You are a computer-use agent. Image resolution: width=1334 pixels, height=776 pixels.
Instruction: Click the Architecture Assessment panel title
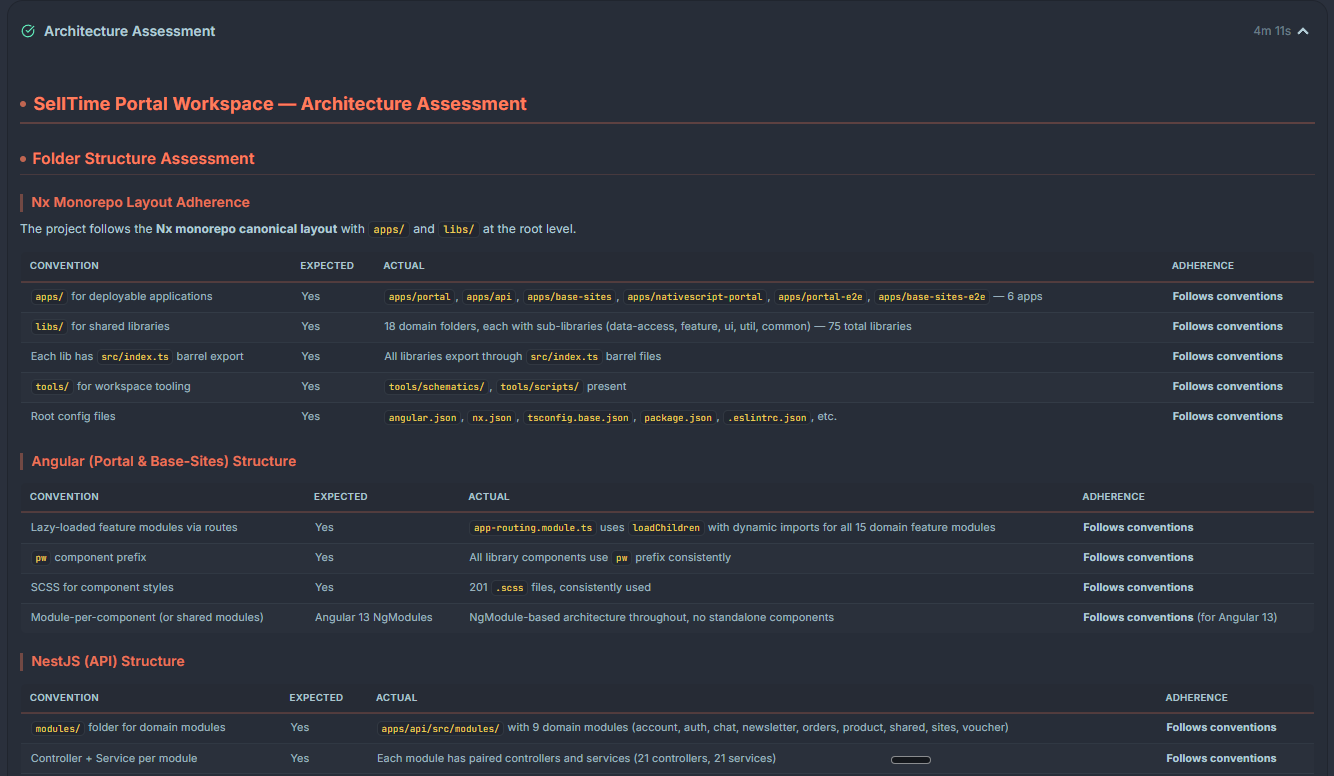[x=129, y=31]
